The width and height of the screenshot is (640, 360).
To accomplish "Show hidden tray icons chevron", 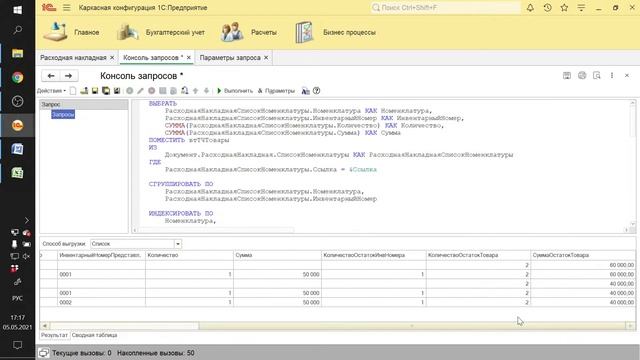I will (x=27, y=220).
